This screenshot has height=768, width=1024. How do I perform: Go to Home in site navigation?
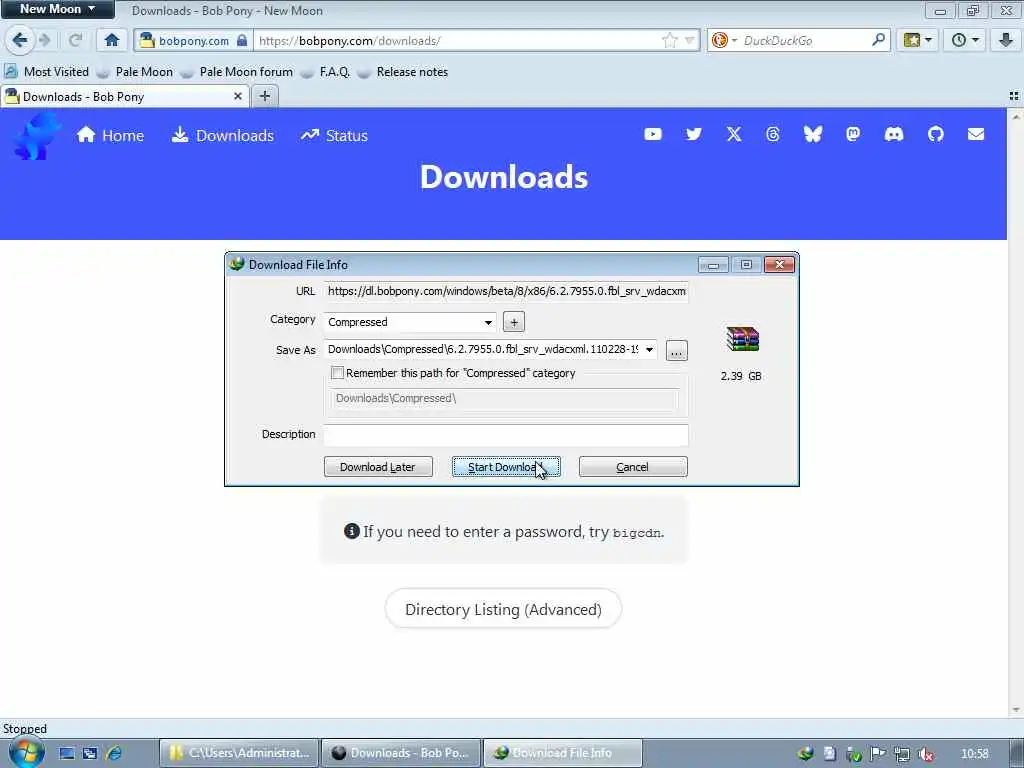(x=110, y=135)
